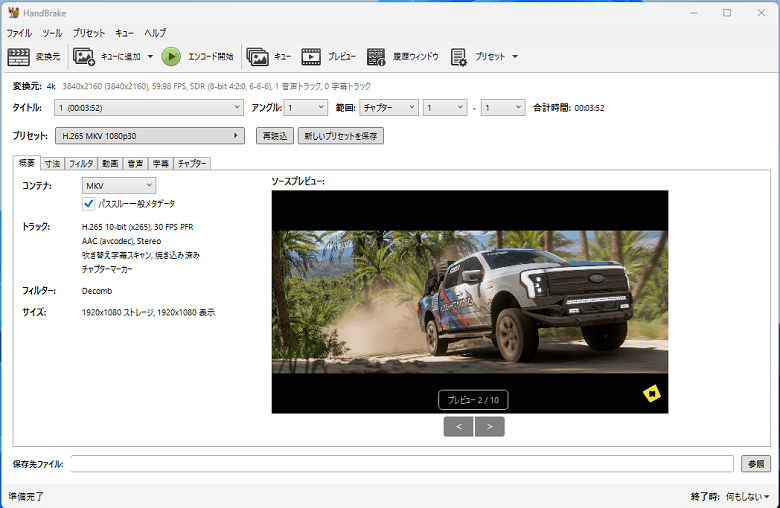Click the 保存先ファイル input field
The image size is (780, 508).
point(402,464)
